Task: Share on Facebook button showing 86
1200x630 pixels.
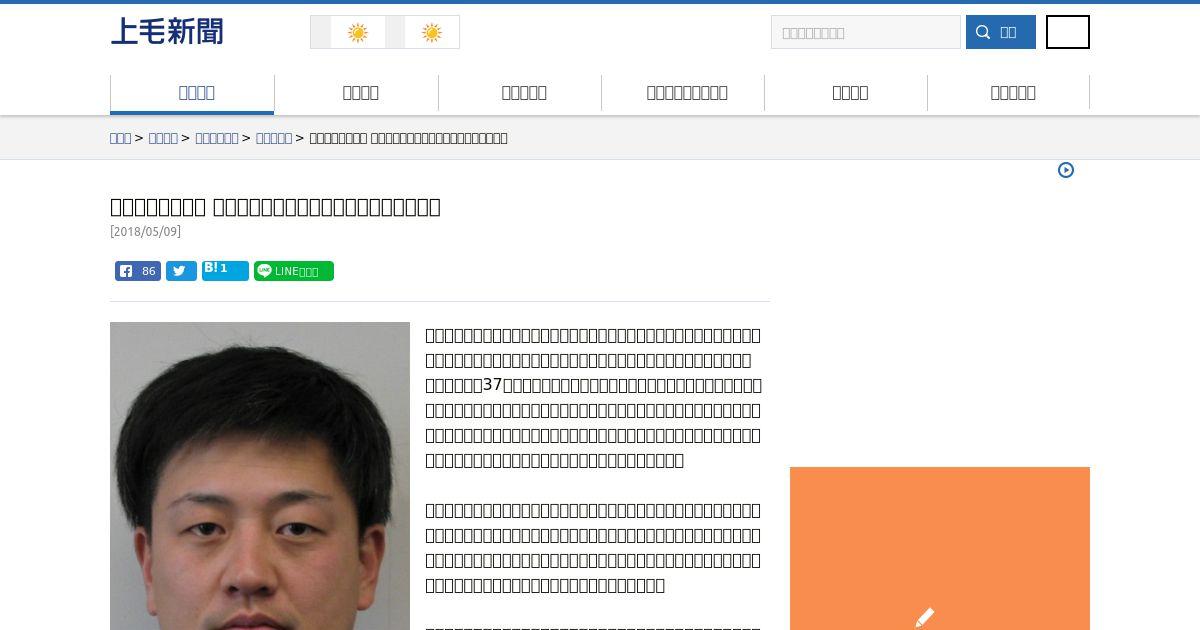Action: click(138, 271)
